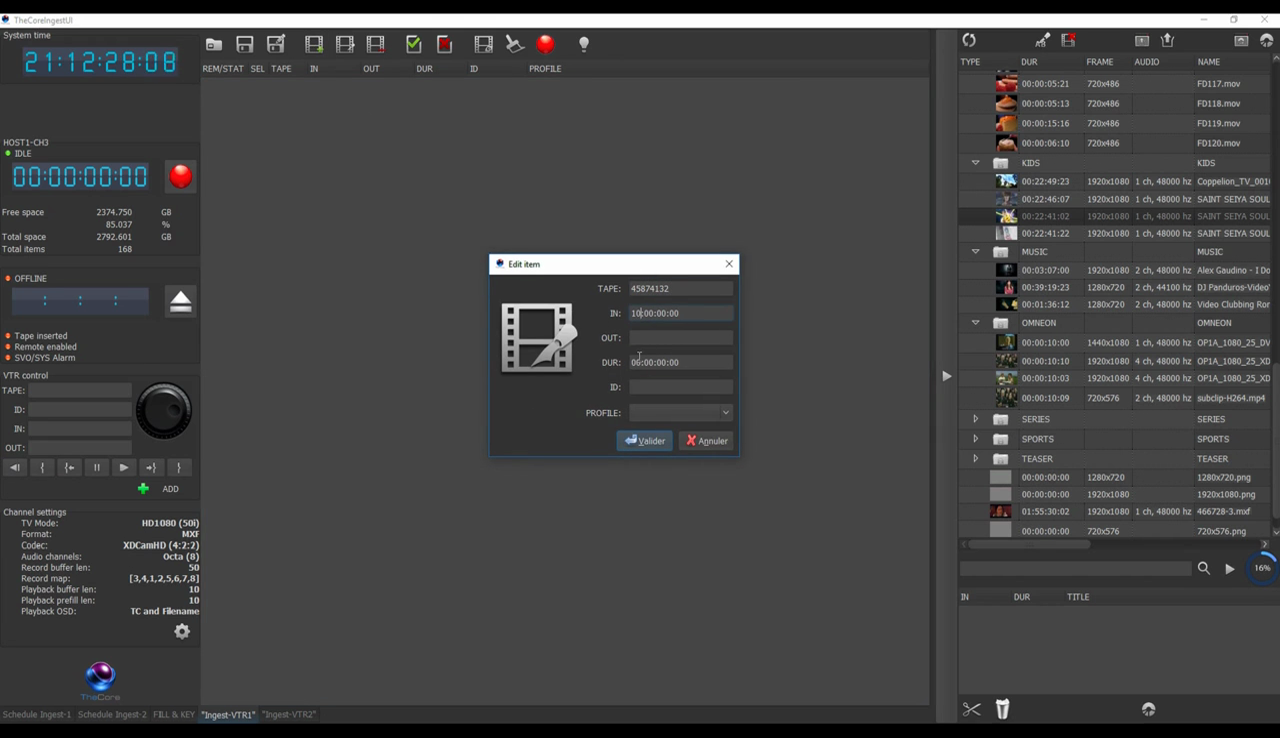Click the trash bin icon at the bottom right

pyautogui.click(x=1002, y=709)
